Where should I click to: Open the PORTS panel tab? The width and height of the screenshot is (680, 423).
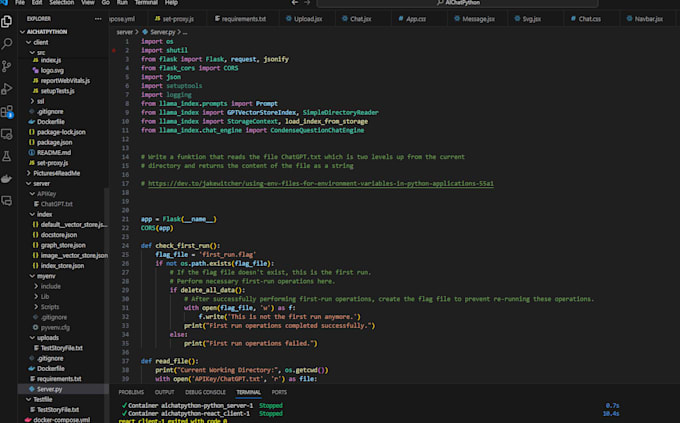pyautogui.click(x=279, y=392)
